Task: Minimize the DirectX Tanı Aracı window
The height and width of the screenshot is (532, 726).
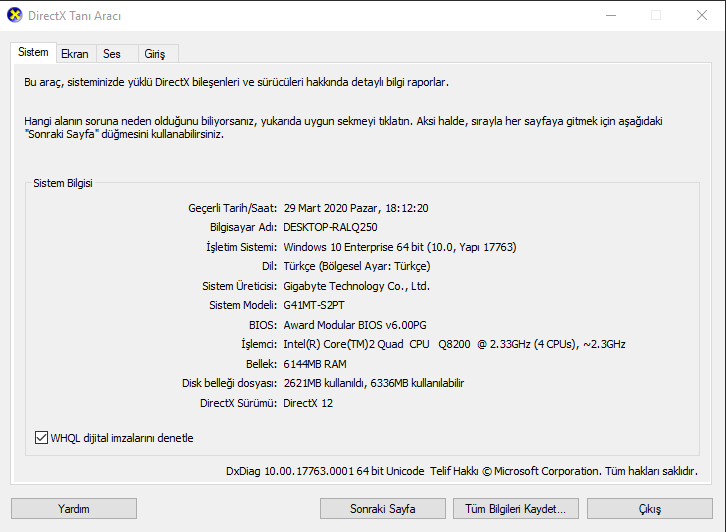Action: (x=611, y=15)
